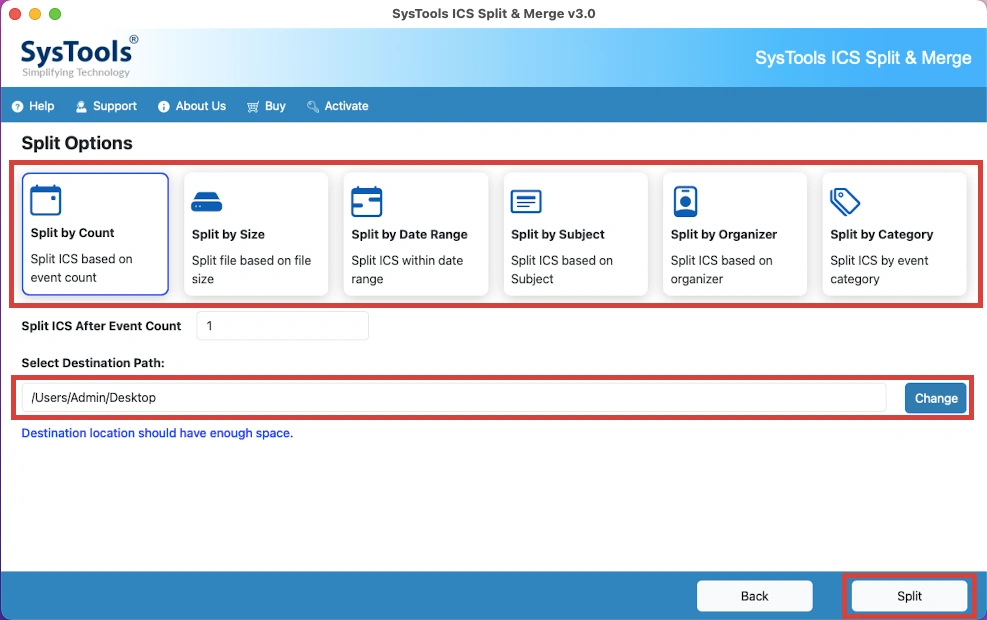987x620 pixels.
Task: Click the Split ICS After Event Count field
Action: coord(283,326)
